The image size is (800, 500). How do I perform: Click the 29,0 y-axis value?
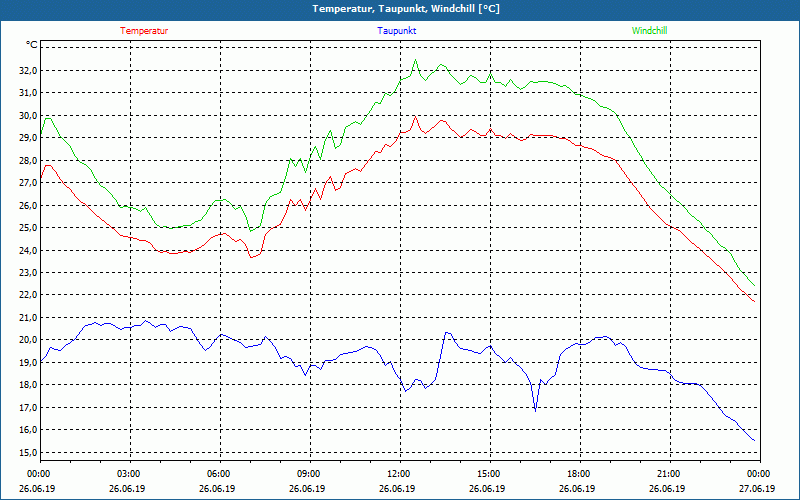(28, 138)
